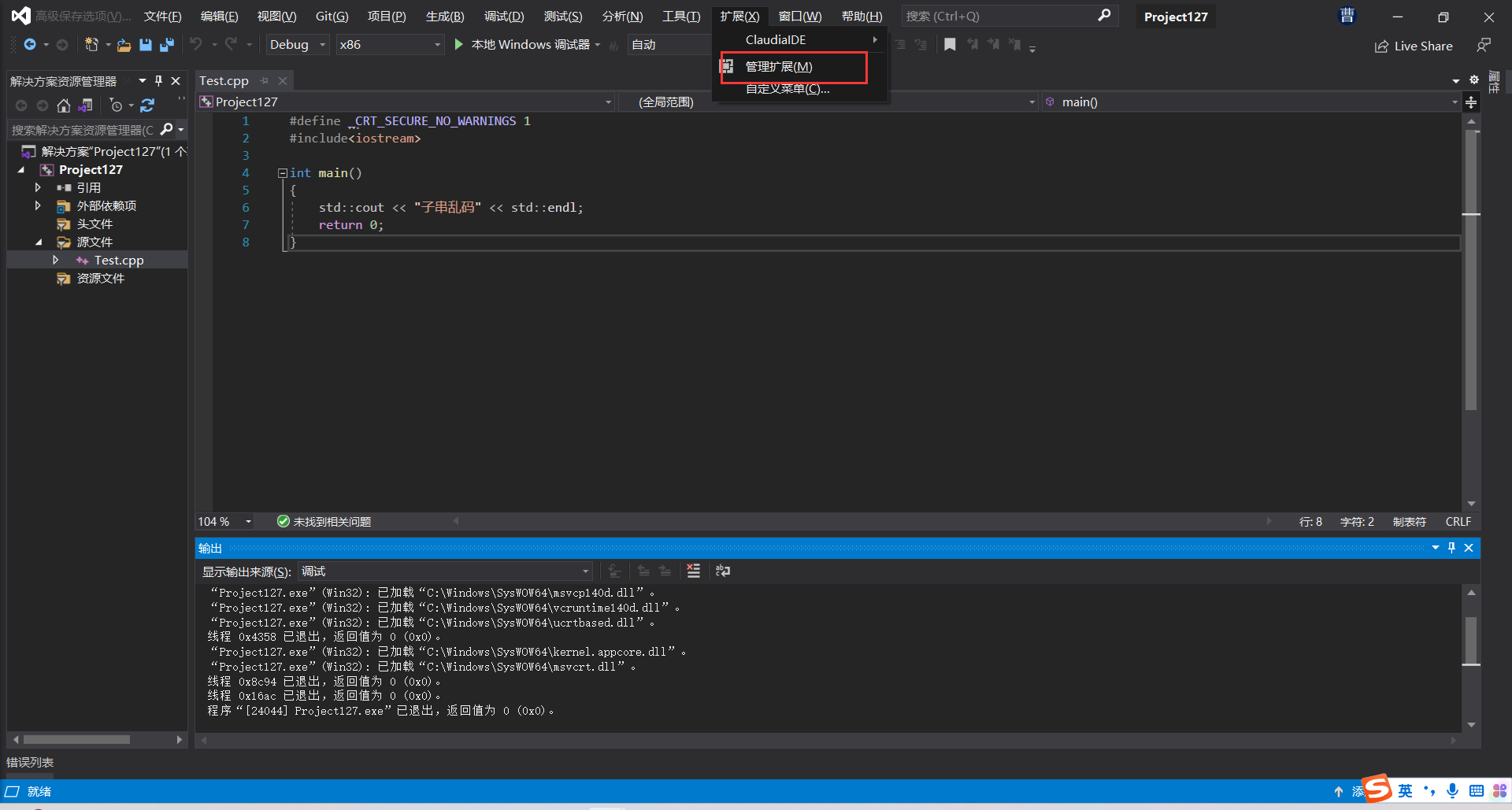The width and height of the screenshot is (1512, 810).
Task: Open the 本地 Windows 调试器 dropdown arrow
Action: [x=598, y=45]
